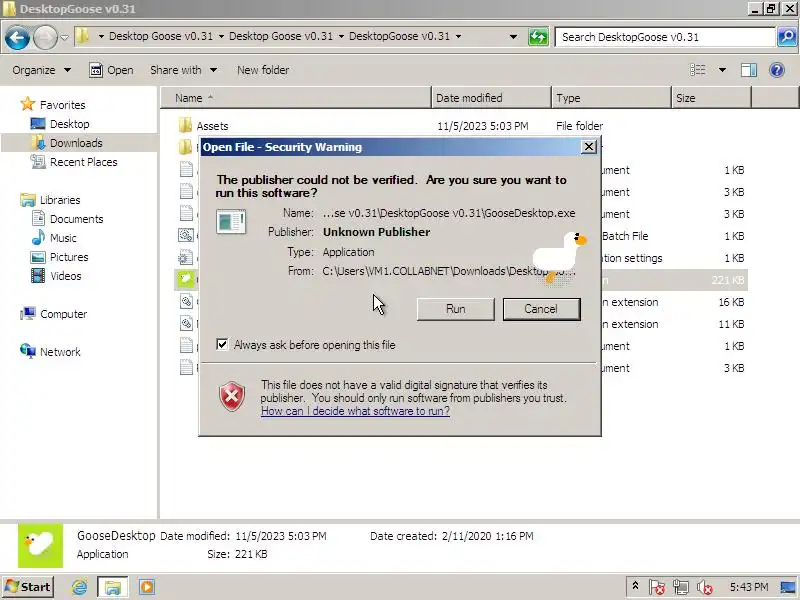The image size is (800, 600).
Task: Sort by the Type column header
Action: (x=611, y=97)
